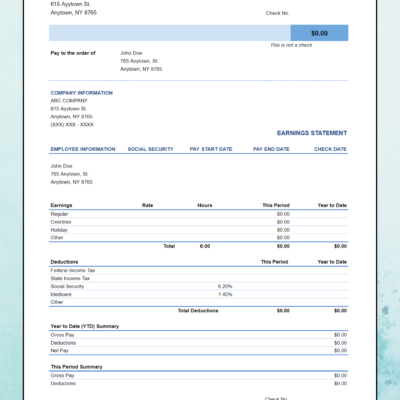Click the 'Total Deductions' label
The height and width of the screenshot is (400, 400).
(198, 311)
